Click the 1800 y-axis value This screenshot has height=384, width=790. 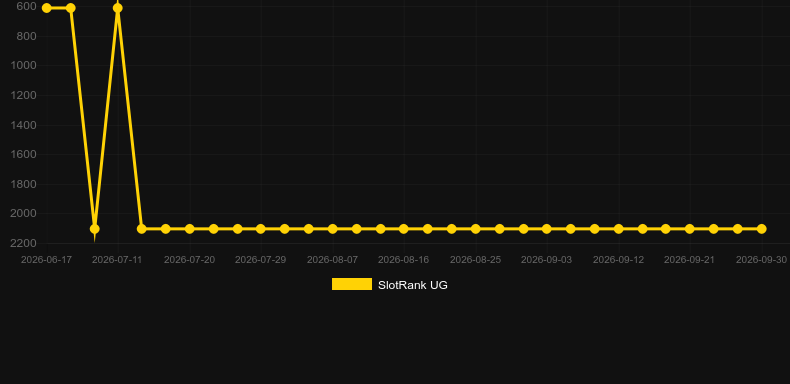coord(24,184)
